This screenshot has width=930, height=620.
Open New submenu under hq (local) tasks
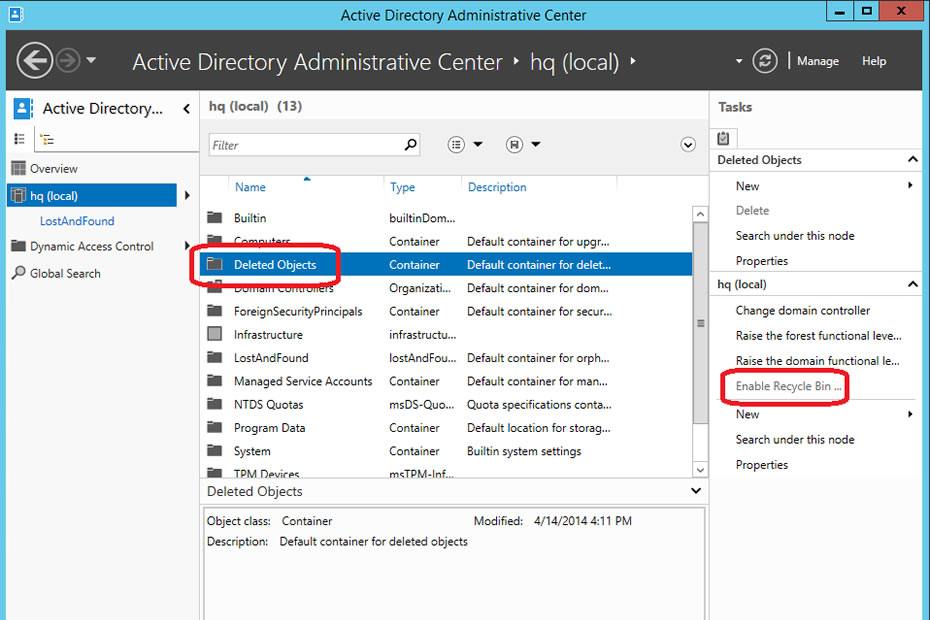(x=824, y=414)
